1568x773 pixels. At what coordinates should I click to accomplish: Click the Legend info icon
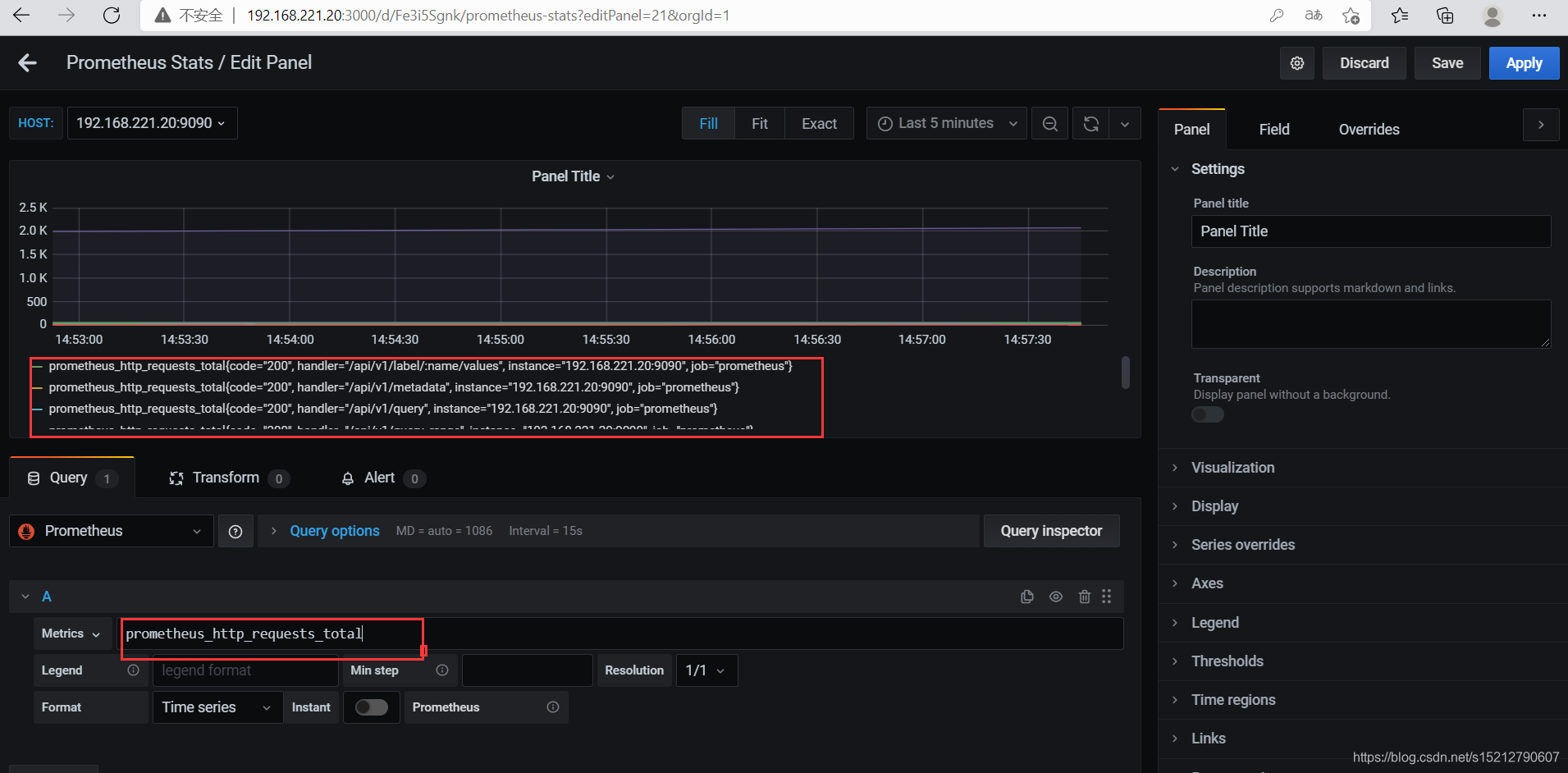tap(133, 670)
